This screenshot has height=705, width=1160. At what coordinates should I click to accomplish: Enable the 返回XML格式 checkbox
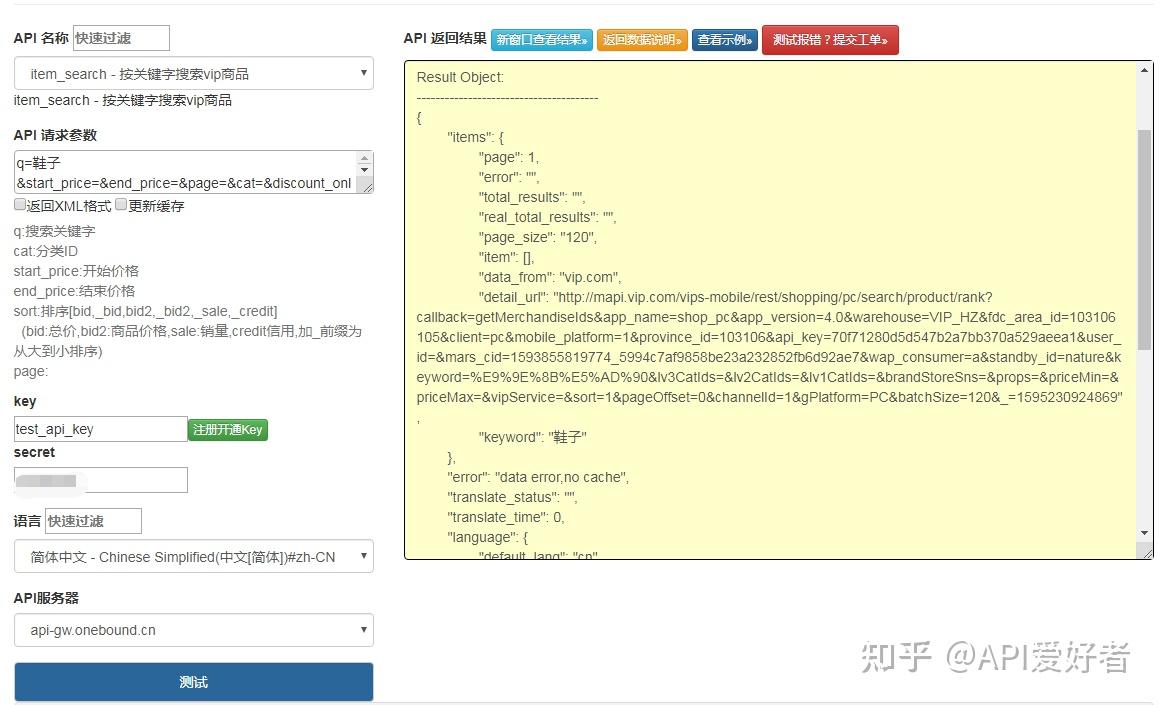(20, 205)
